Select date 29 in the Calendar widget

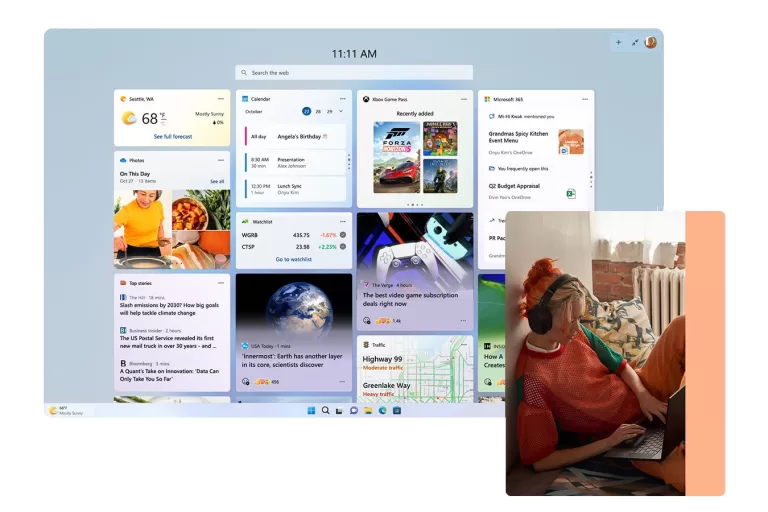click(328, 112)
